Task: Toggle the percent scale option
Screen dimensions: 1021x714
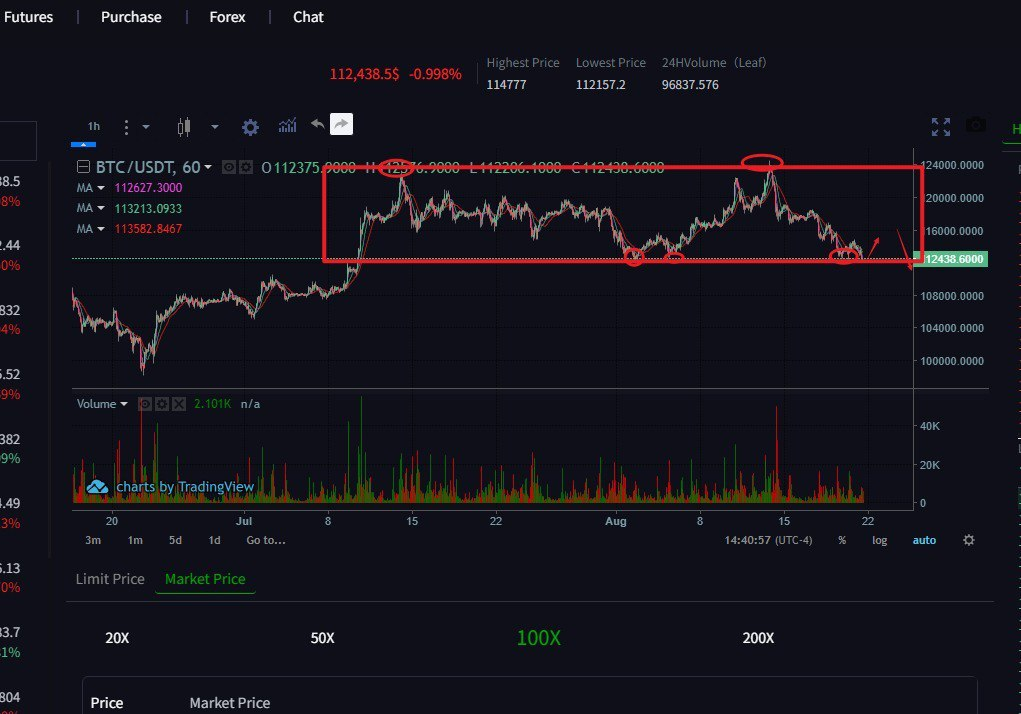Action: pos(842,540)
